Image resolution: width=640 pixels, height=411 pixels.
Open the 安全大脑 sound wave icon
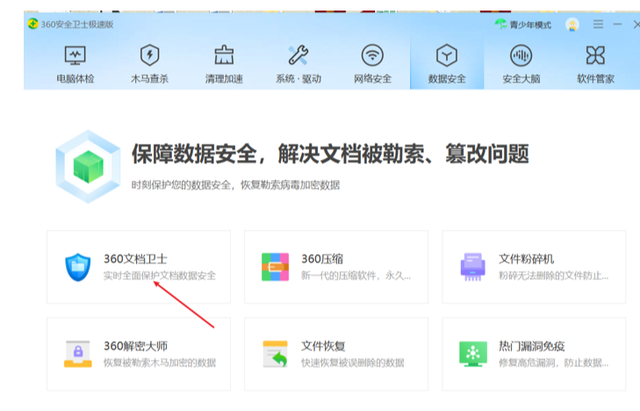pos(521,55)
